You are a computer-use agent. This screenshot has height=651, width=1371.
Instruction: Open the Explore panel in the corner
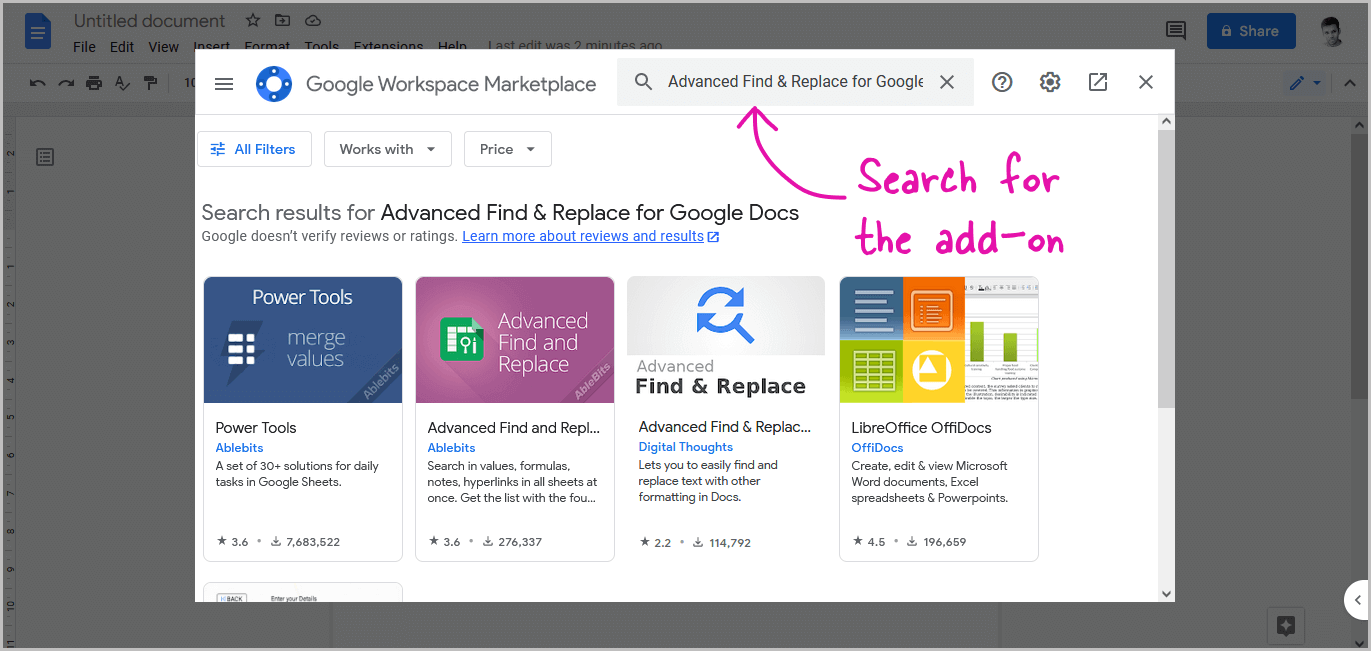coord(1286,625)
